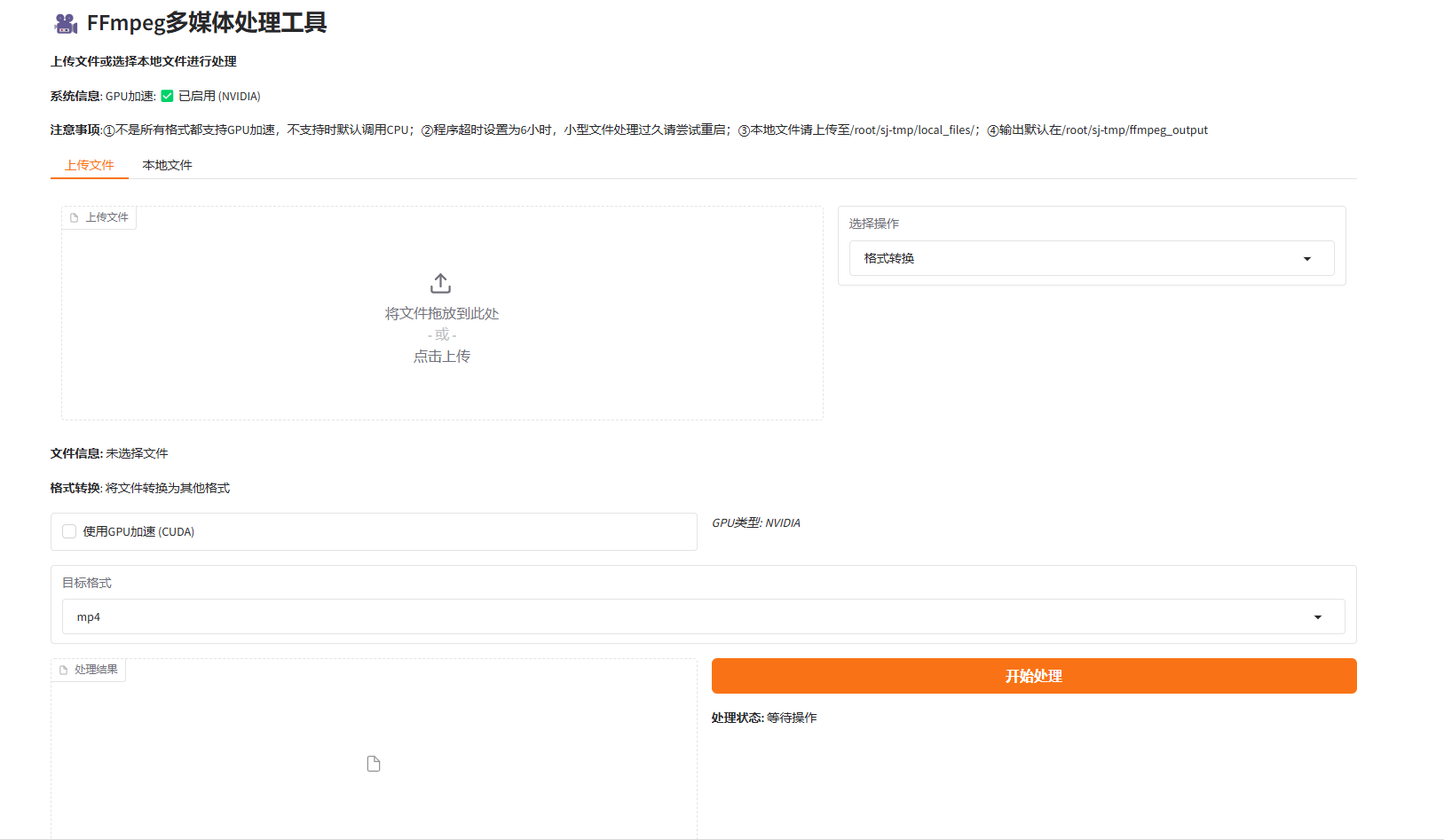Screen dimensions: 1444x840
Task: Click the green GPU enabled check icon
Action: pos(167,96)
